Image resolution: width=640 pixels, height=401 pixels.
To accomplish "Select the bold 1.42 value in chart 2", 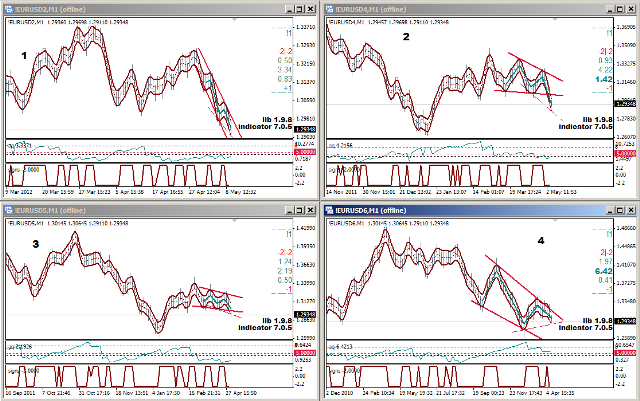I will coord(603,78).
